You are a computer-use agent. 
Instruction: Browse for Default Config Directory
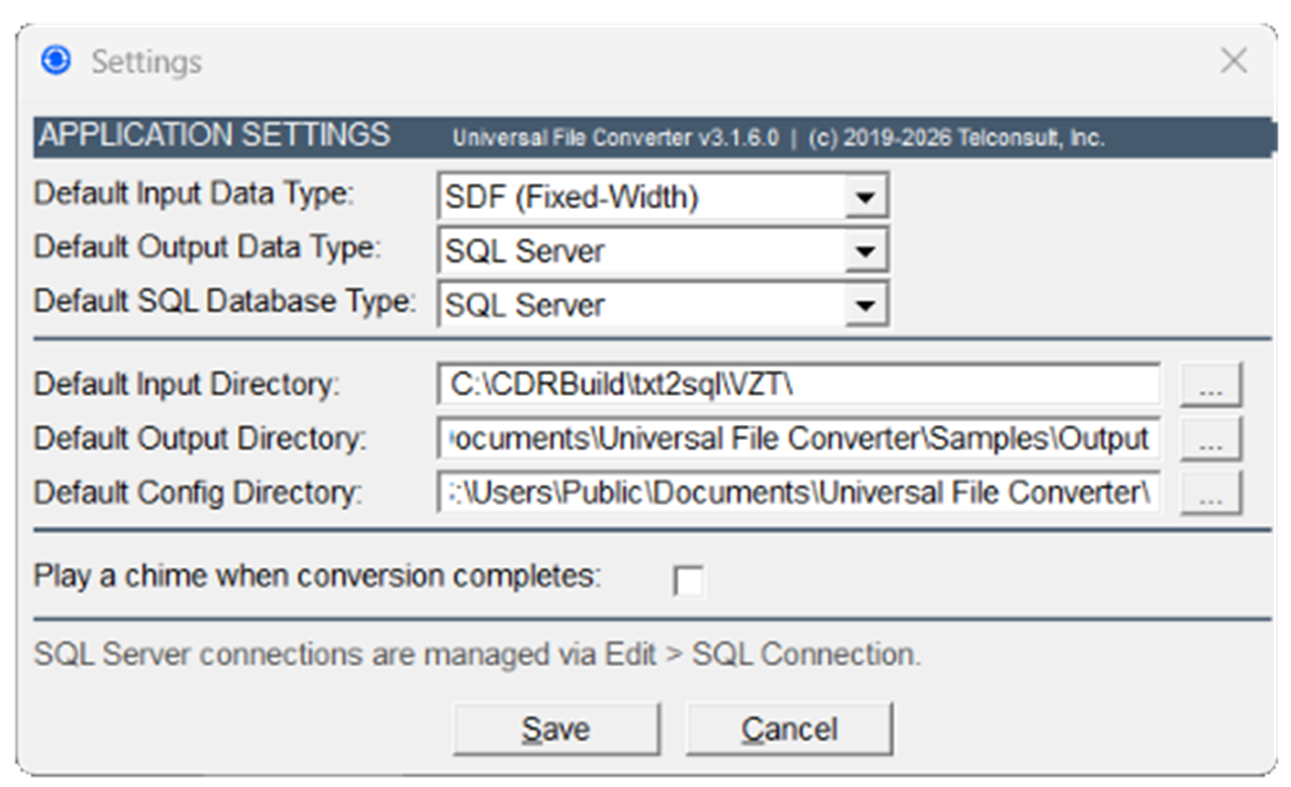(x=1211, y=492)
